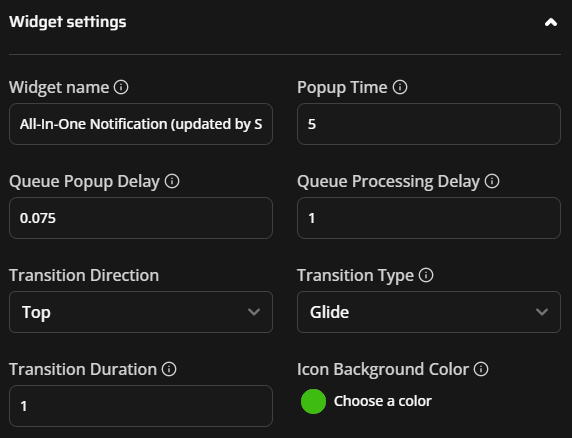Focus the Widget name text field
The image size is (572, 438).
tap(141, 124)
